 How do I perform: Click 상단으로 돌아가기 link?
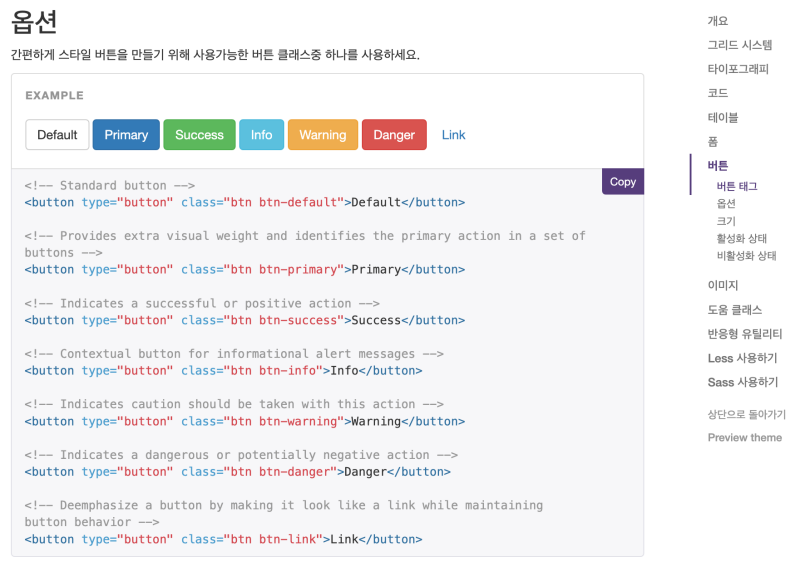(746, 414)
